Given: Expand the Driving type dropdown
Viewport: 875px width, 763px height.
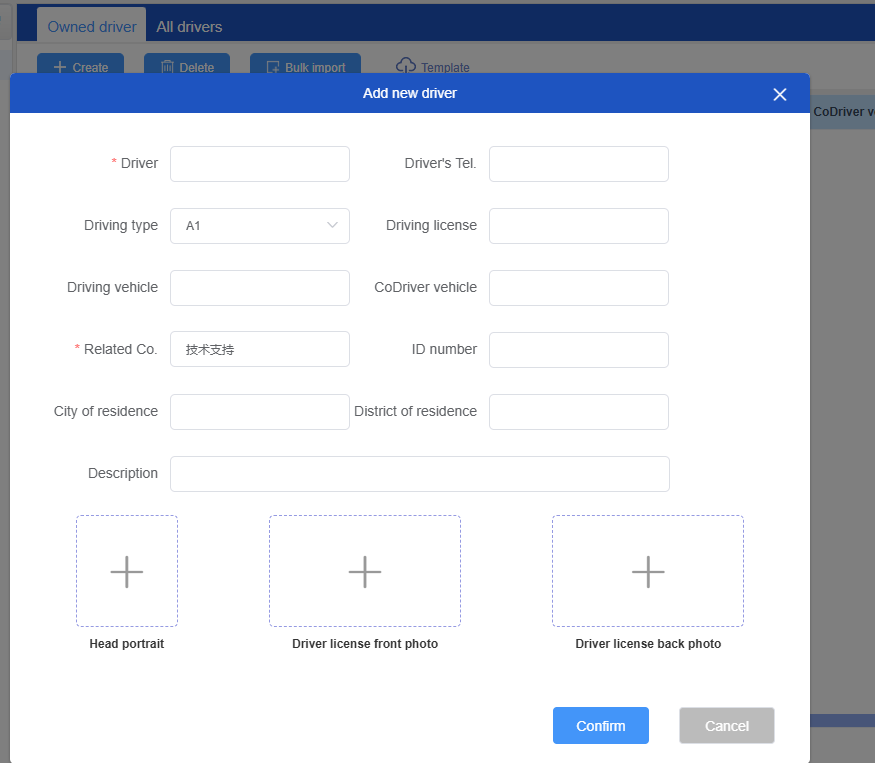Looking at the screenshot, I should tap(260, 226).
